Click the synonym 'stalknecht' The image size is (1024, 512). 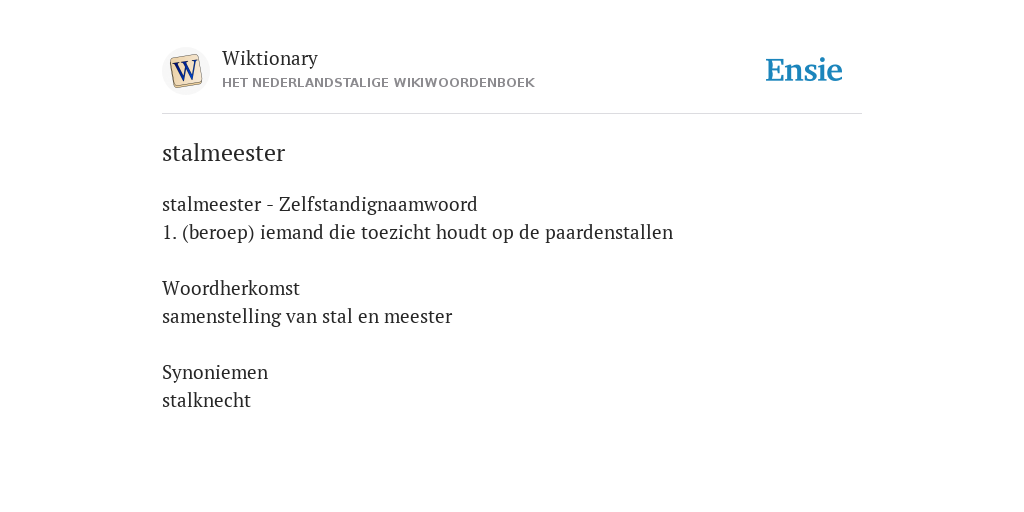(206, 400)
